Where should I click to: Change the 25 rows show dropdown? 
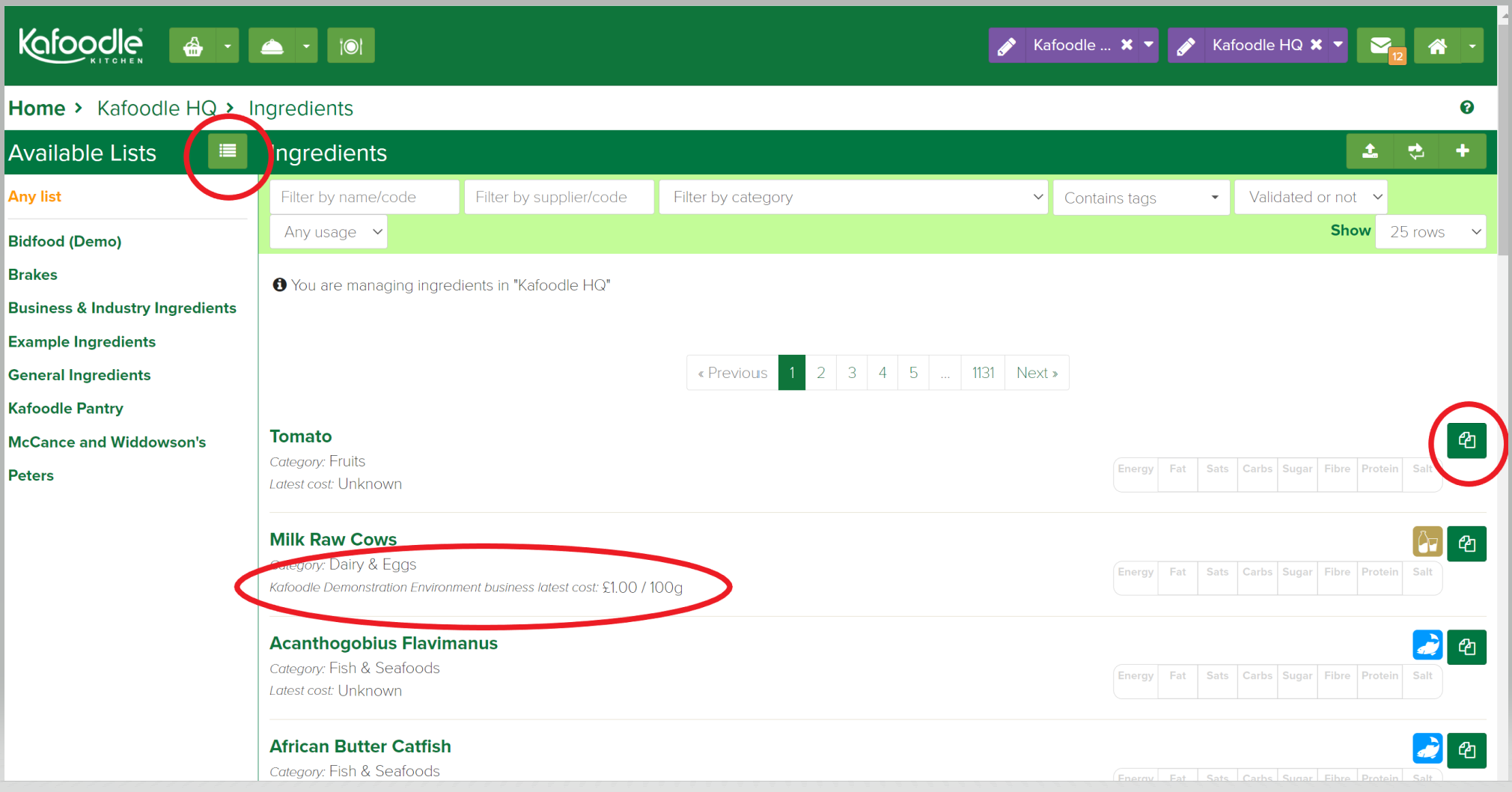pyautogui.click(x=1430, y=232)
